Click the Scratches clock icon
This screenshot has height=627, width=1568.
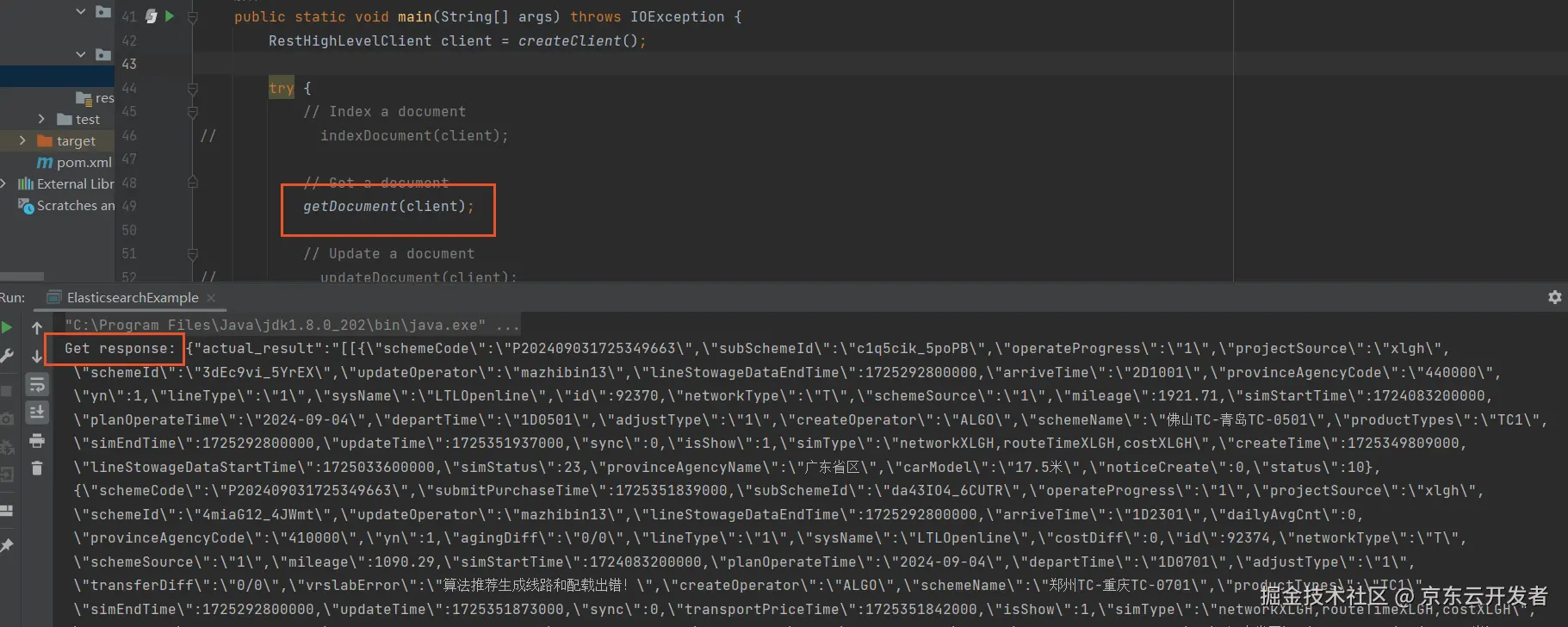[x=26, y=206]
